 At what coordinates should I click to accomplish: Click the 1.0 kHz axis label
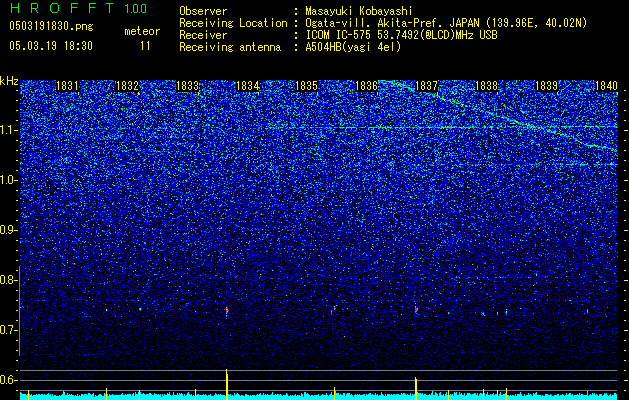point(9,180)
